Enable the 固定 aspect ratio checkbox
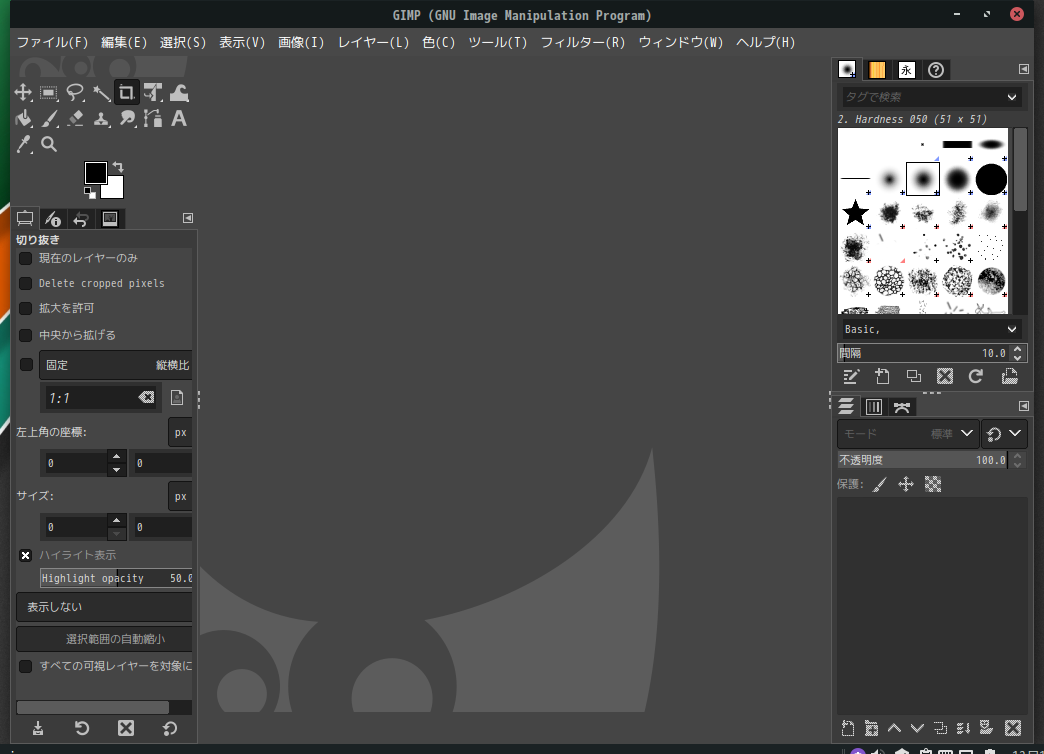The height and width of the screenshot is (754, 1044). pos(26,365)
